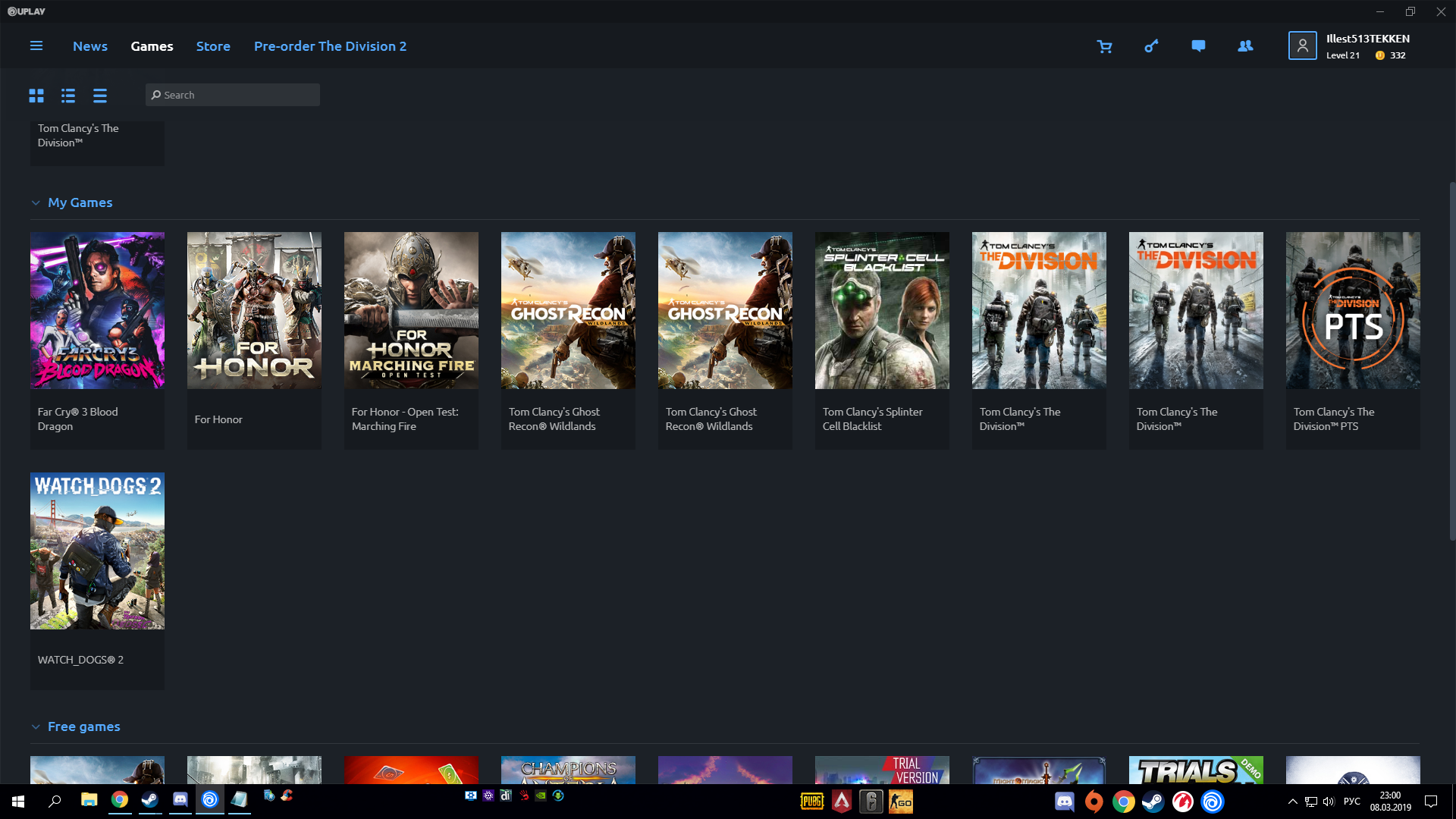Open For Honor Marching Fire Open Test
1456x819 pixels.
[411, 310]
